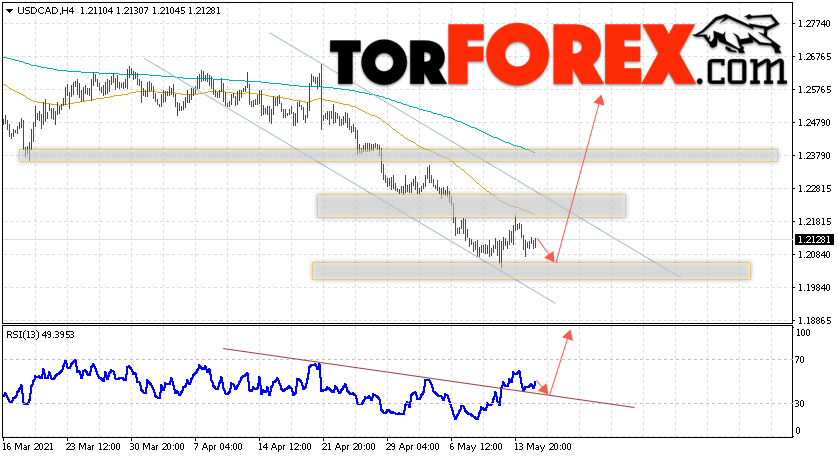The image size is (838, 458).
Task: Click the RSI(13) 49.3953 indicator label
Action: click(41, 335)
